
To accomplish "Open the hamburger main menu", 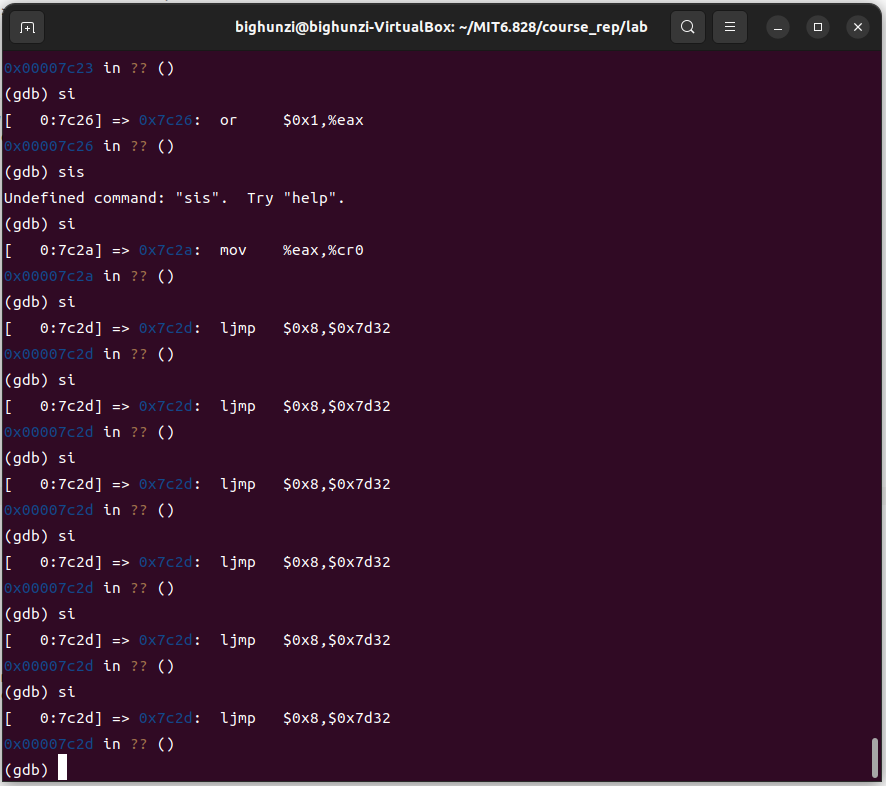I will (x=729, y=27).
